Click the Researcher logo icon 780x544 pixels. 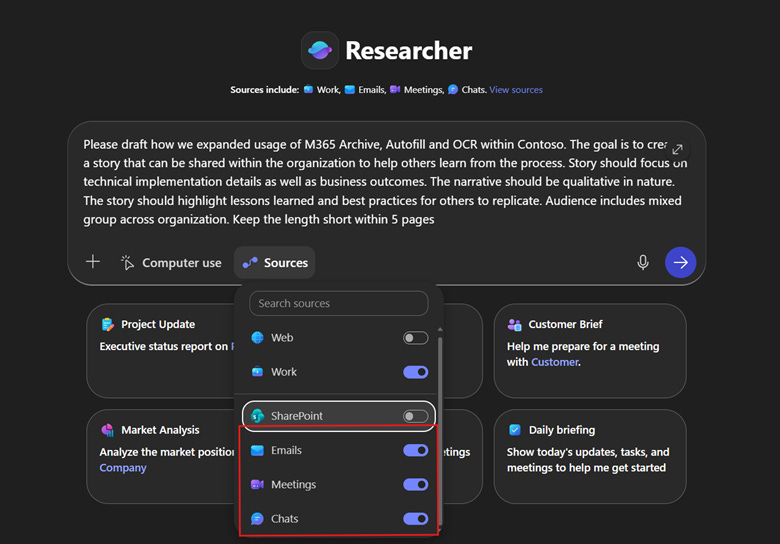coord(320,50)
